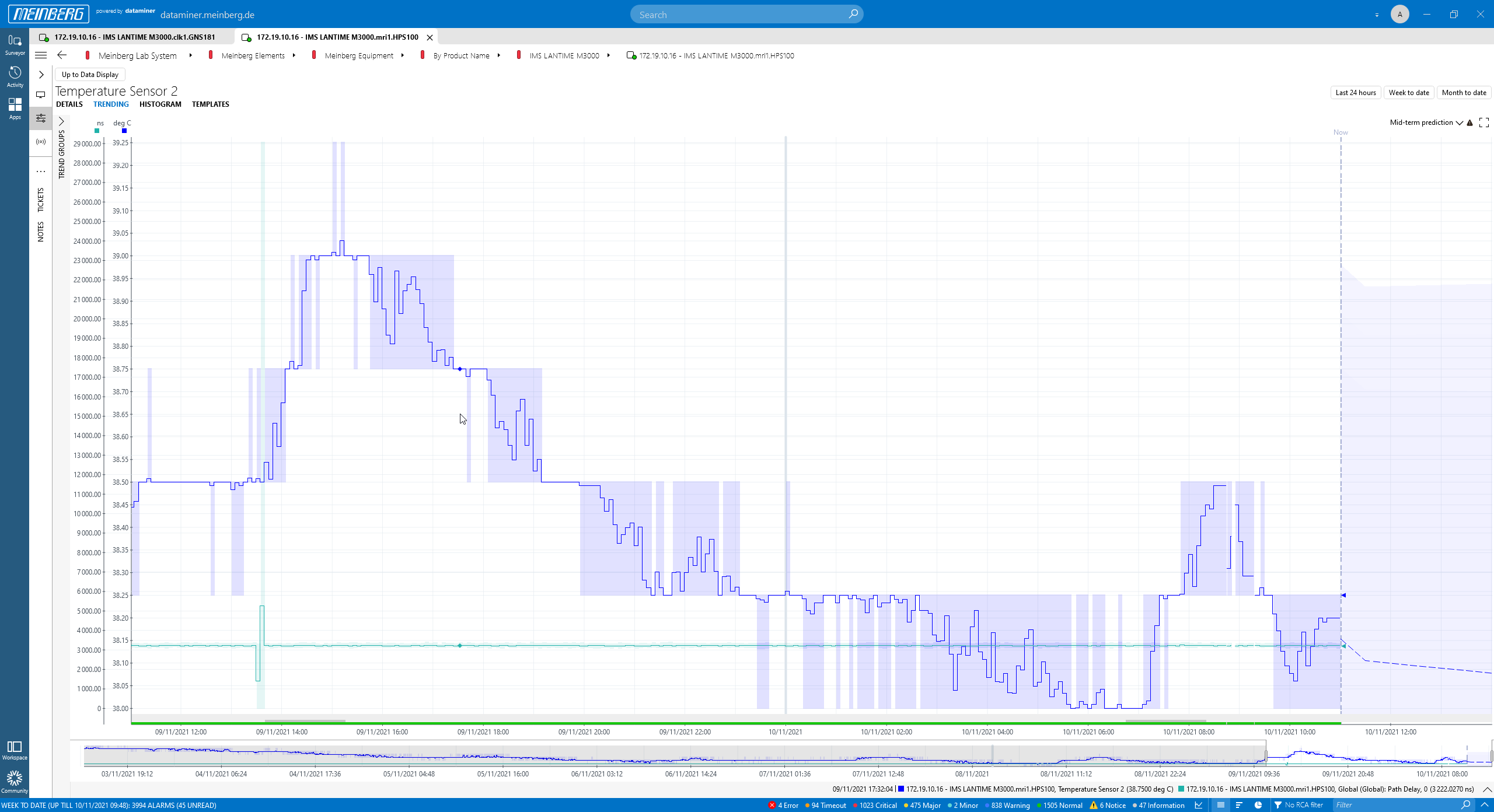This screenshot has width=1494, height=812.
Task: Open the HISTOGRAM tab
Action: (x=160, y=104)
